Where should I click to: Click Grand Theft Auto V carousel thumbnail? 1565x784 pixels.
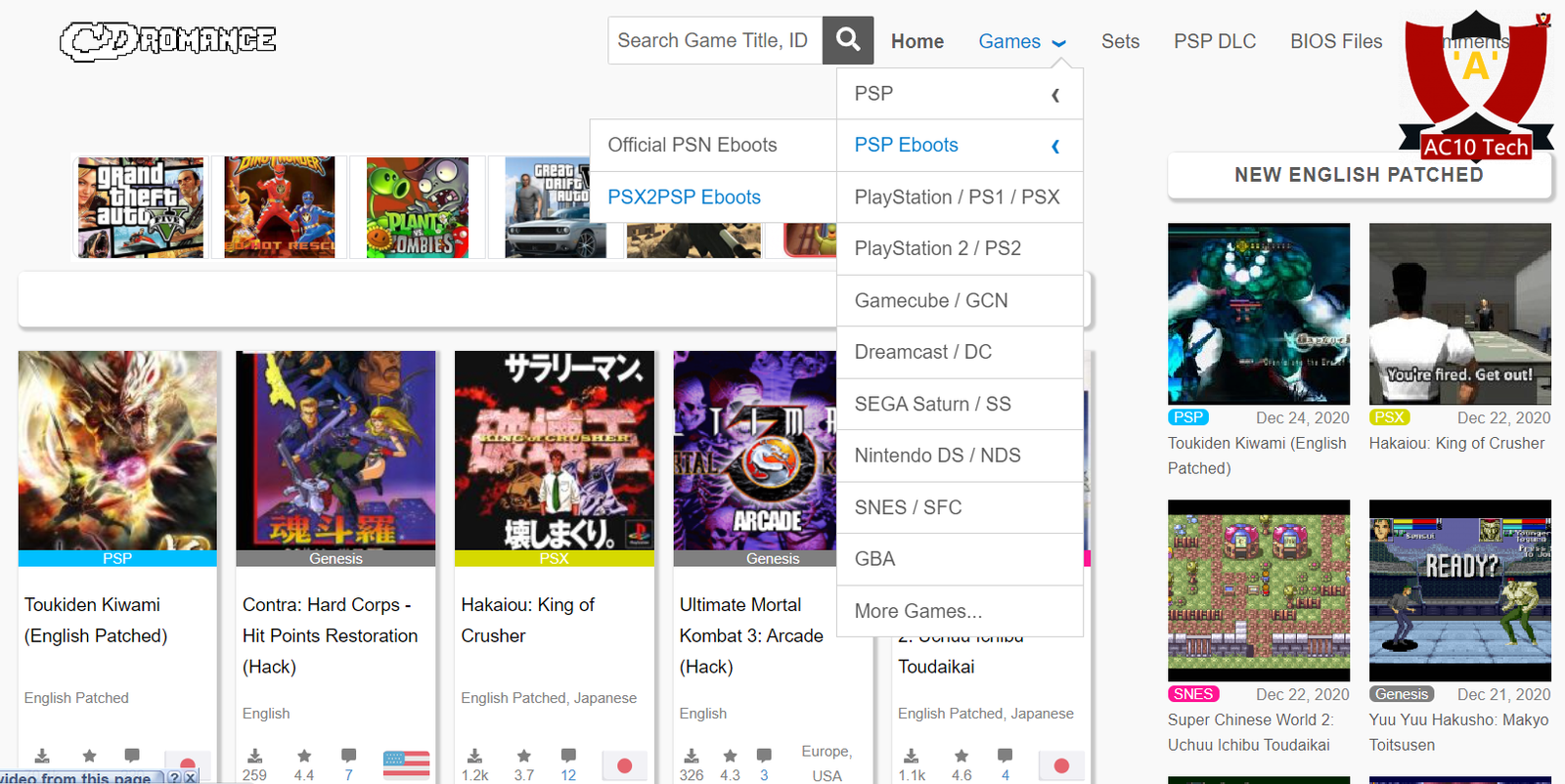(x=141, y=207)
